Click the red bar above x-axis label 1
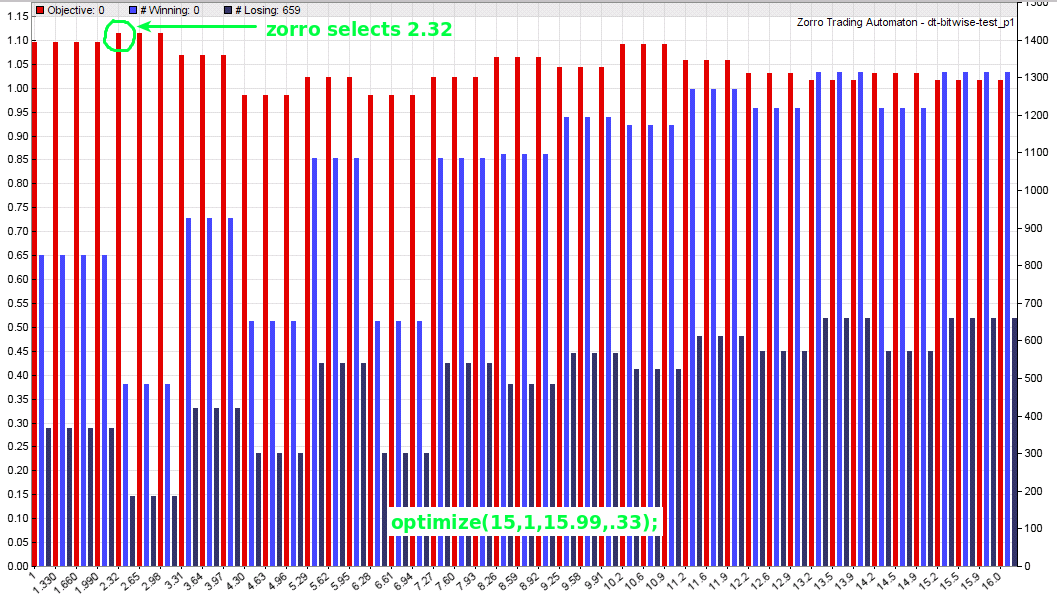The height and width of the screenshot is (597, 1057). [35, 300]
